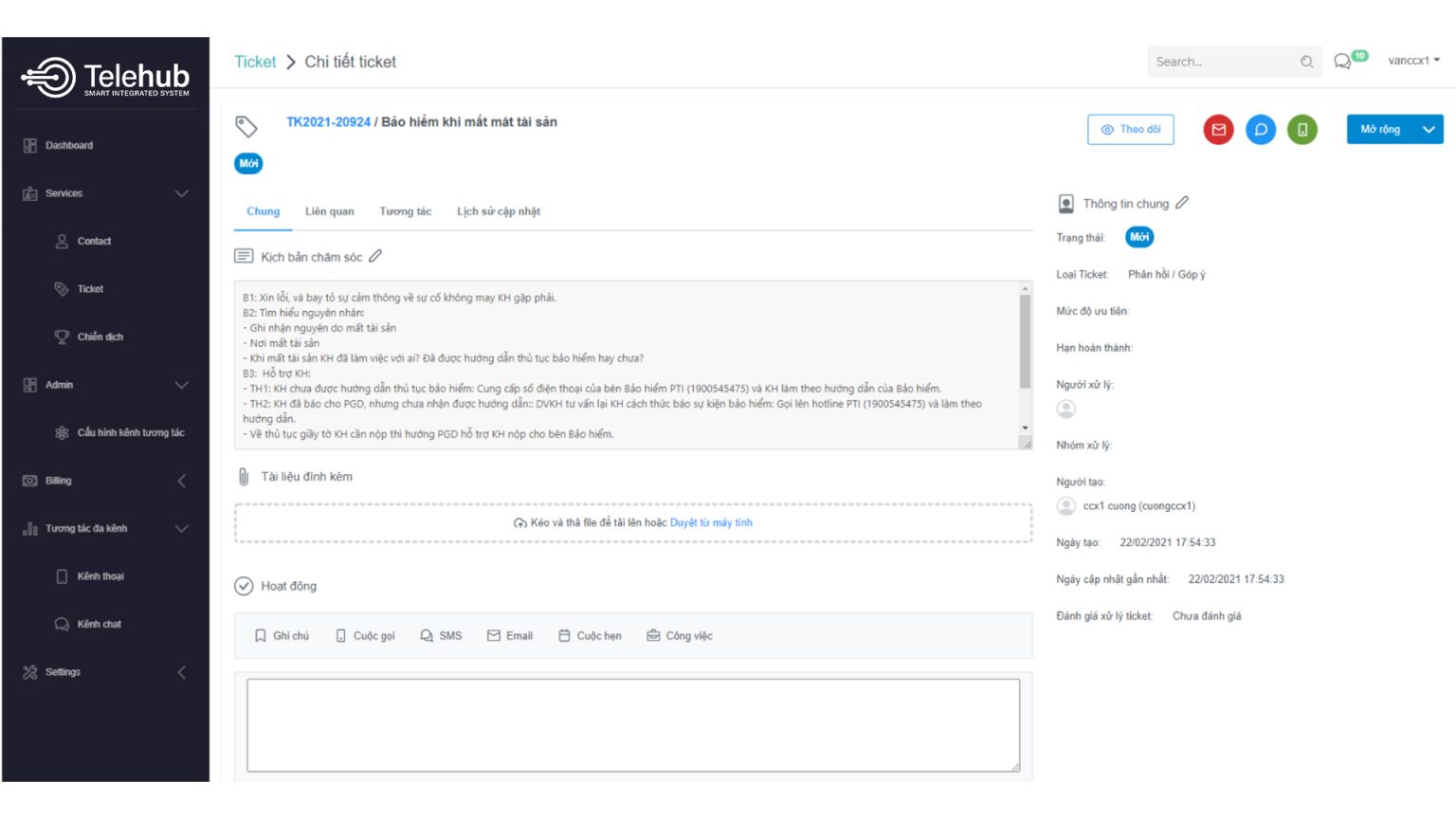The image size is (1456, 819).
Task: Open the Lịch sử cập nhật tab
Action: (498, 211)
